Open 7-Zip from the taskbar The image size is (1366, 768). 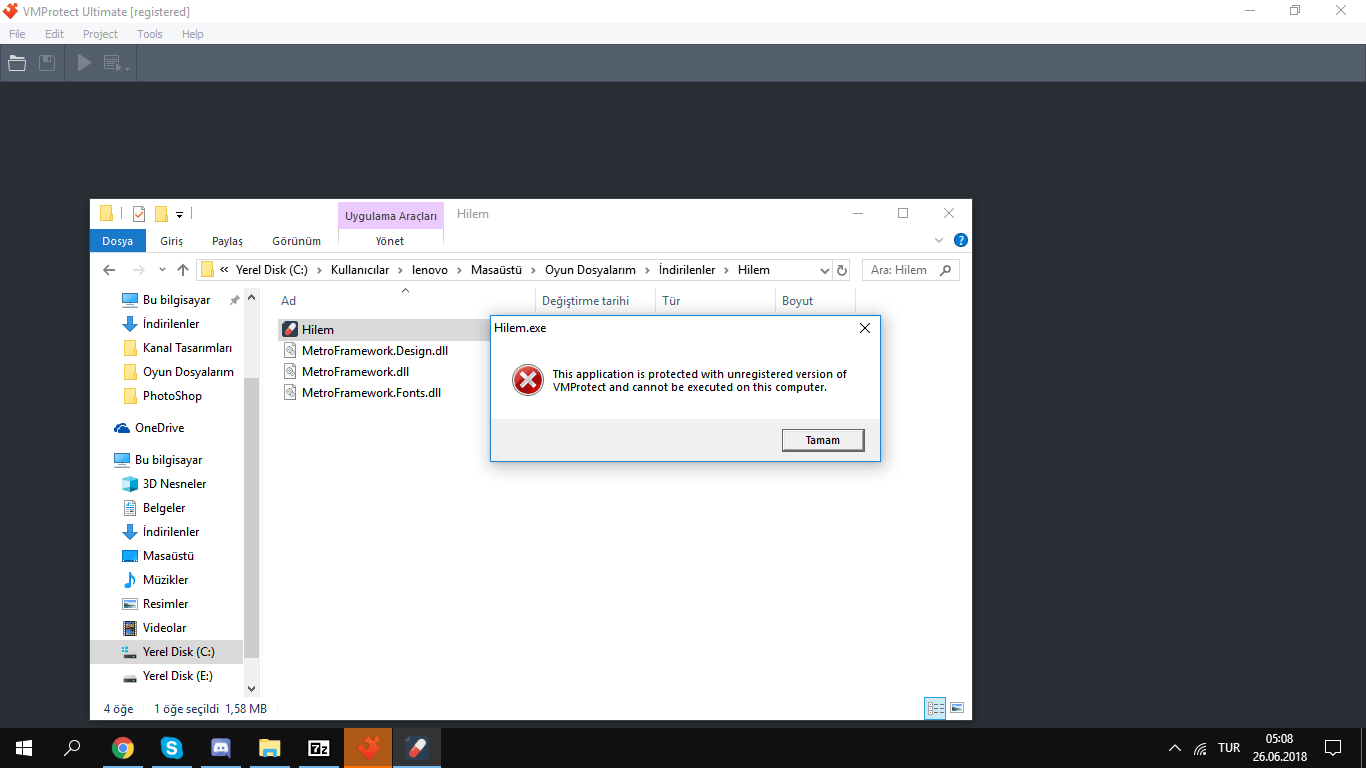(319, 748)
